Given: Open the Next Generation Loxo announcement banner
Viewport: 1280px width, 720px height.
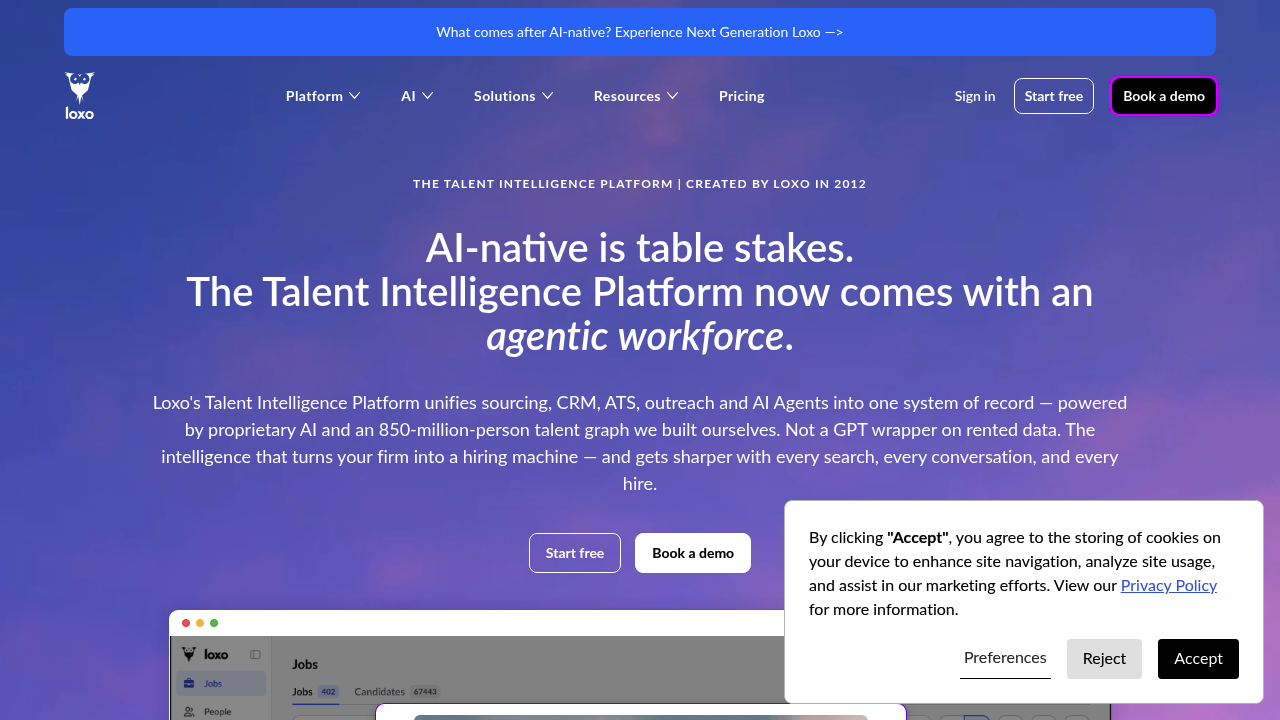Looking at the screenshot, I should coord(640,32).
